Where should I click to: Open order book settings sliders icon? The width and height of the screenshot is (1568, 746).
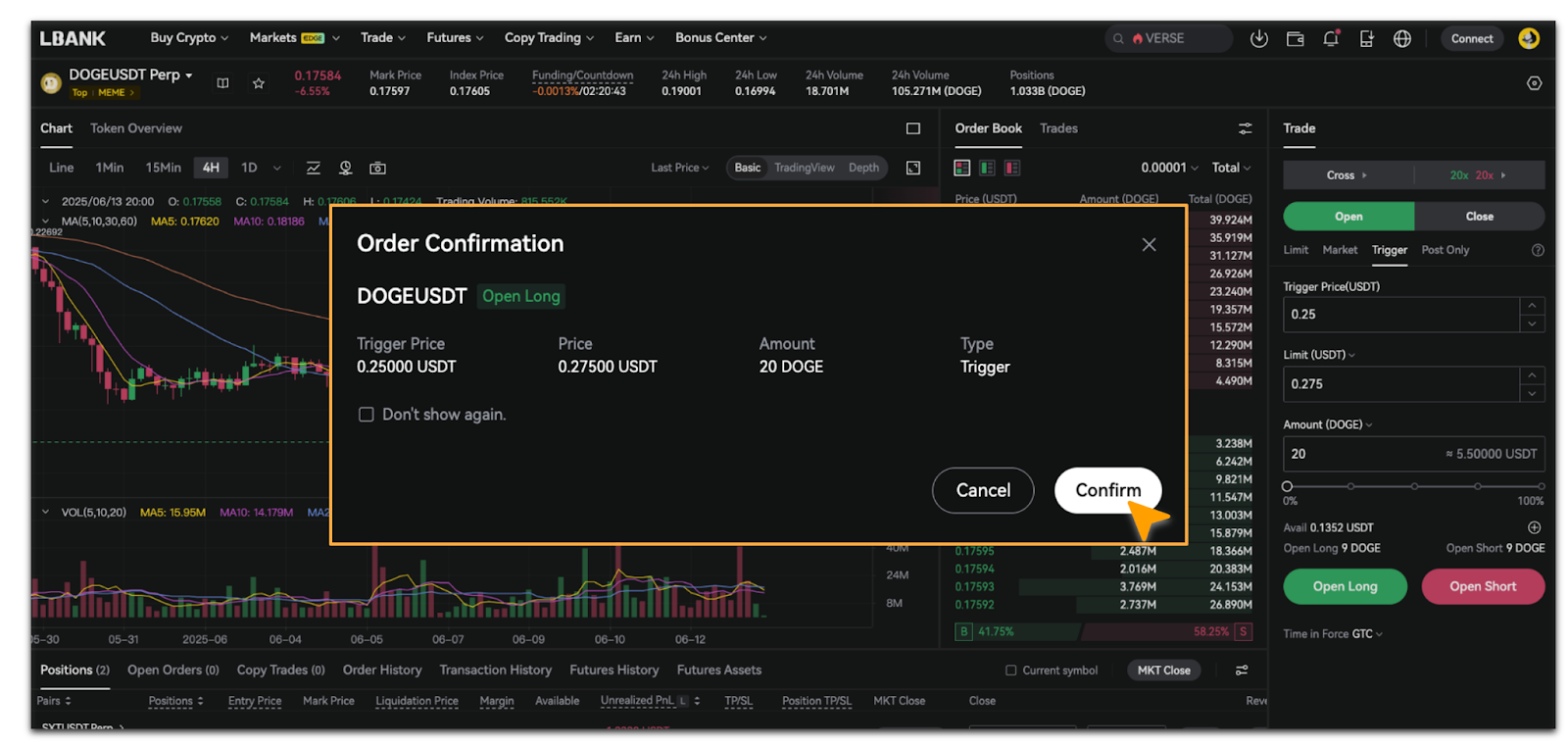point(1245,128)
